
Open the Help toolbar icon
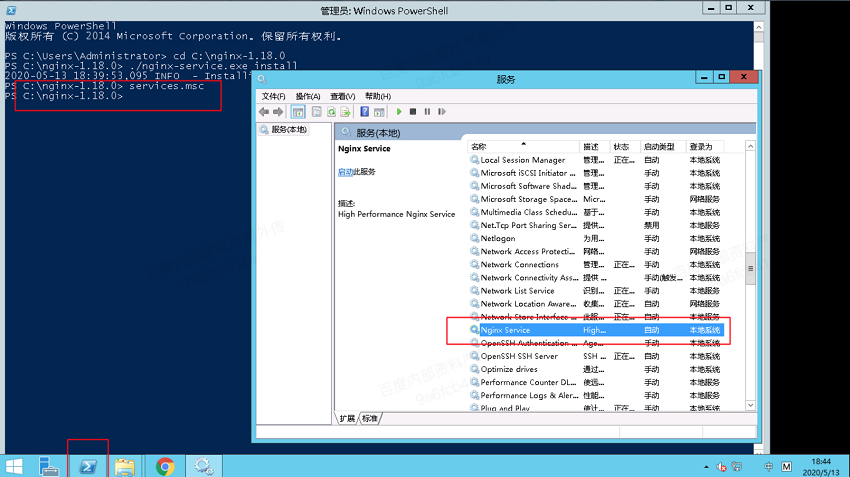tap(365, 112)
